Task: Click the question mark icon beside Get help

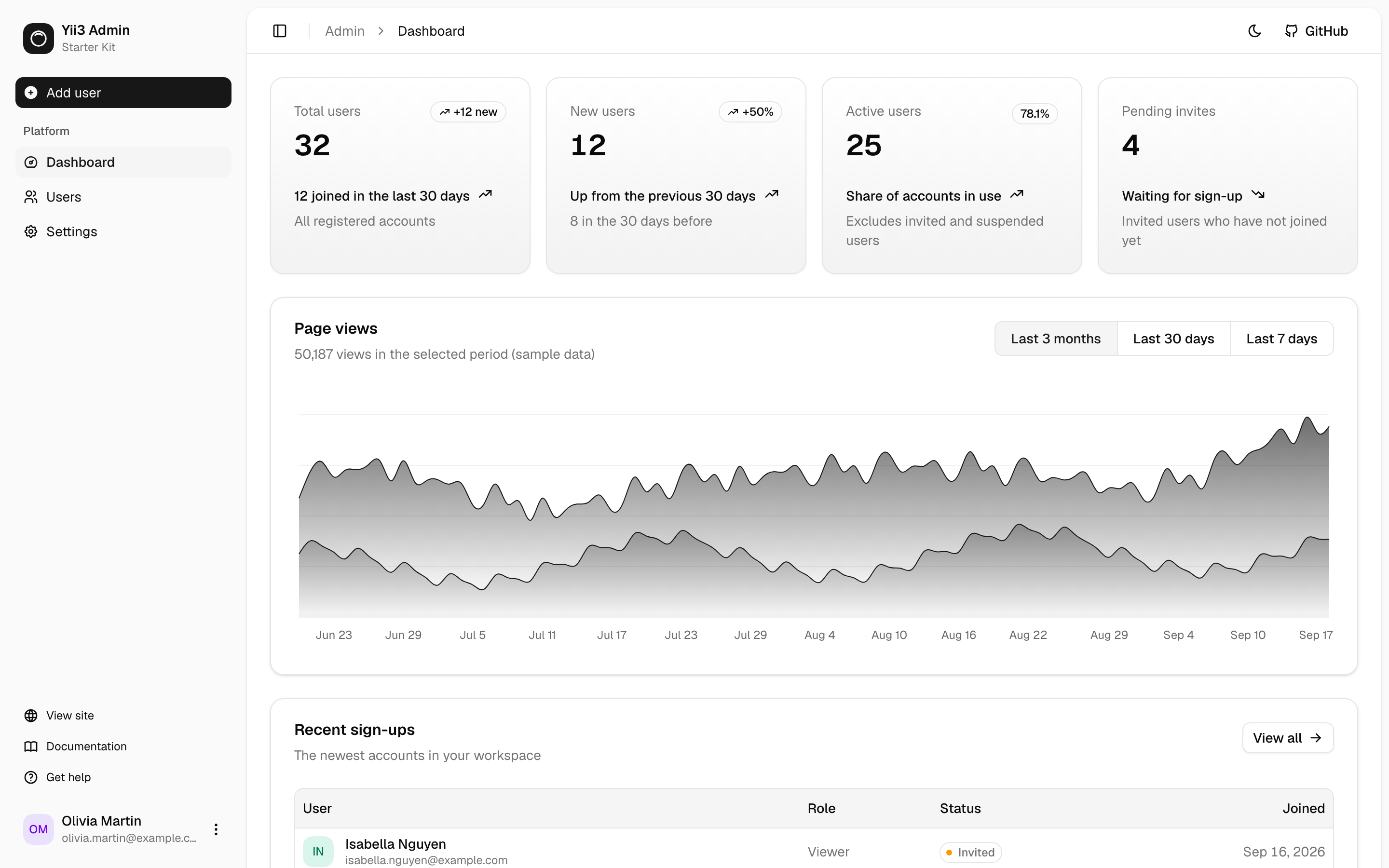Action: (31, 777)
